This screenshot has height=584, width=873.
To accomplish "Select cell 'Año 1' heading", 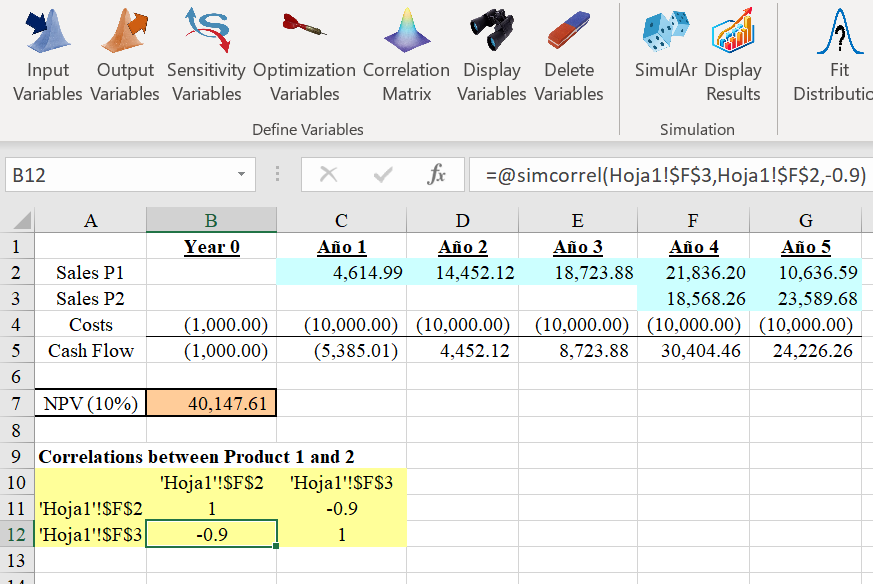I will tap(341, 246).
